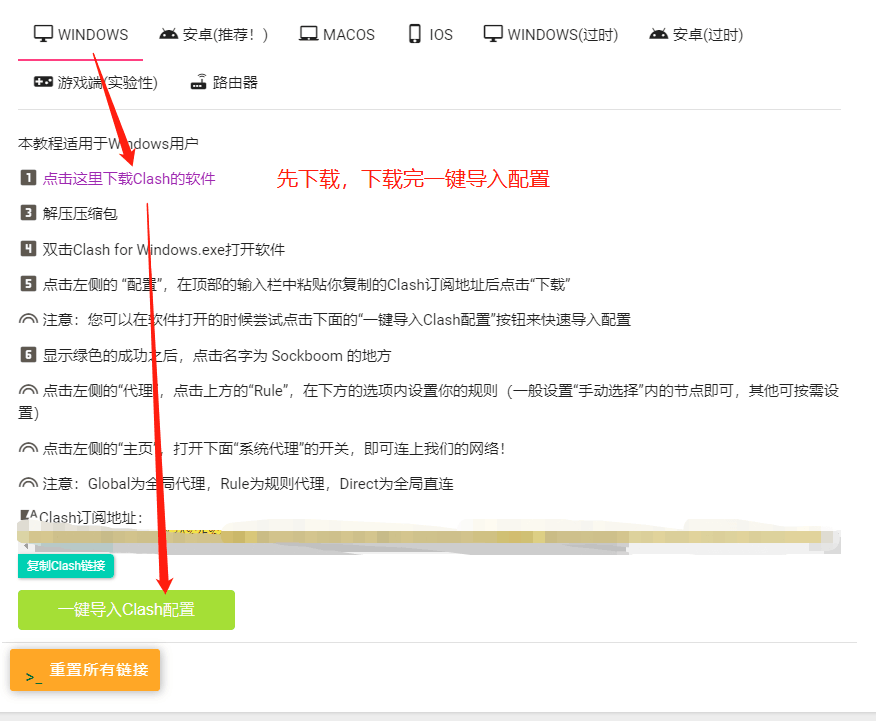Image resolution: width=876 pixels, height=721 pixels.
Task: Click the router icon beside 路由器
Action: click(x=199, y=82)
